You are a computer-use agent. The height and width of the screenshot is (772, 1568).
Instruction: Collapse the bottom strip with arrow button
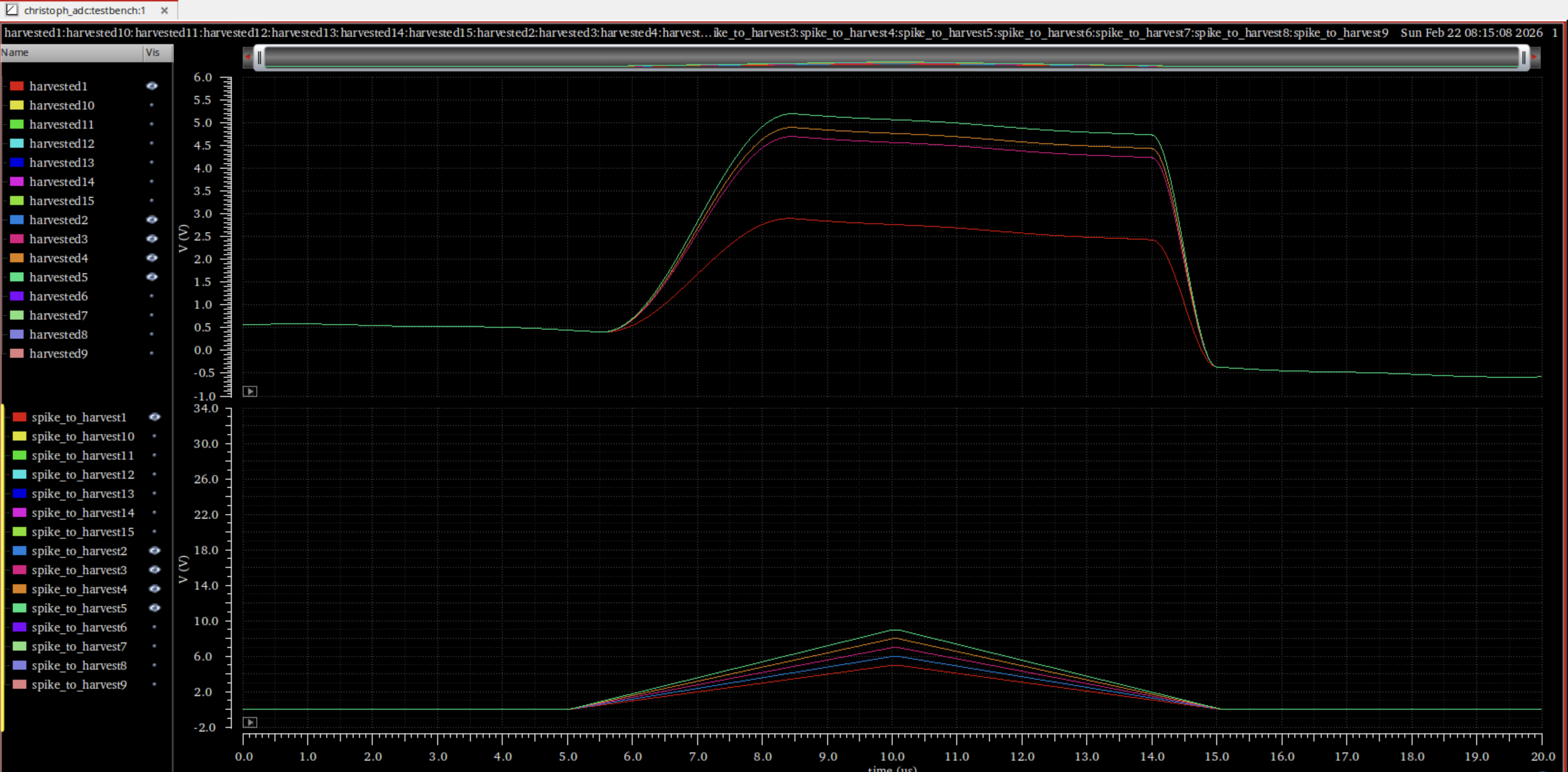[x=250, y=722]
